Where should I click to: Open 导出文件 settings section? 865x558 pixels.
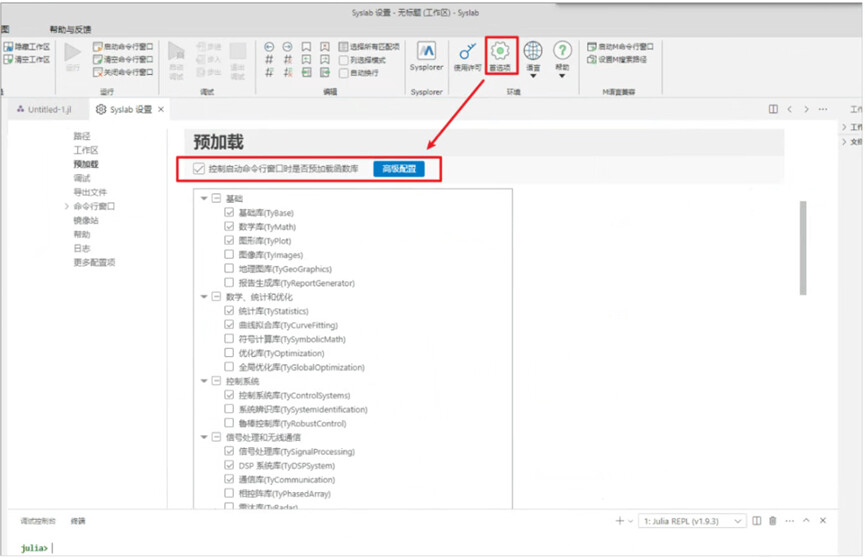point(90,192)
